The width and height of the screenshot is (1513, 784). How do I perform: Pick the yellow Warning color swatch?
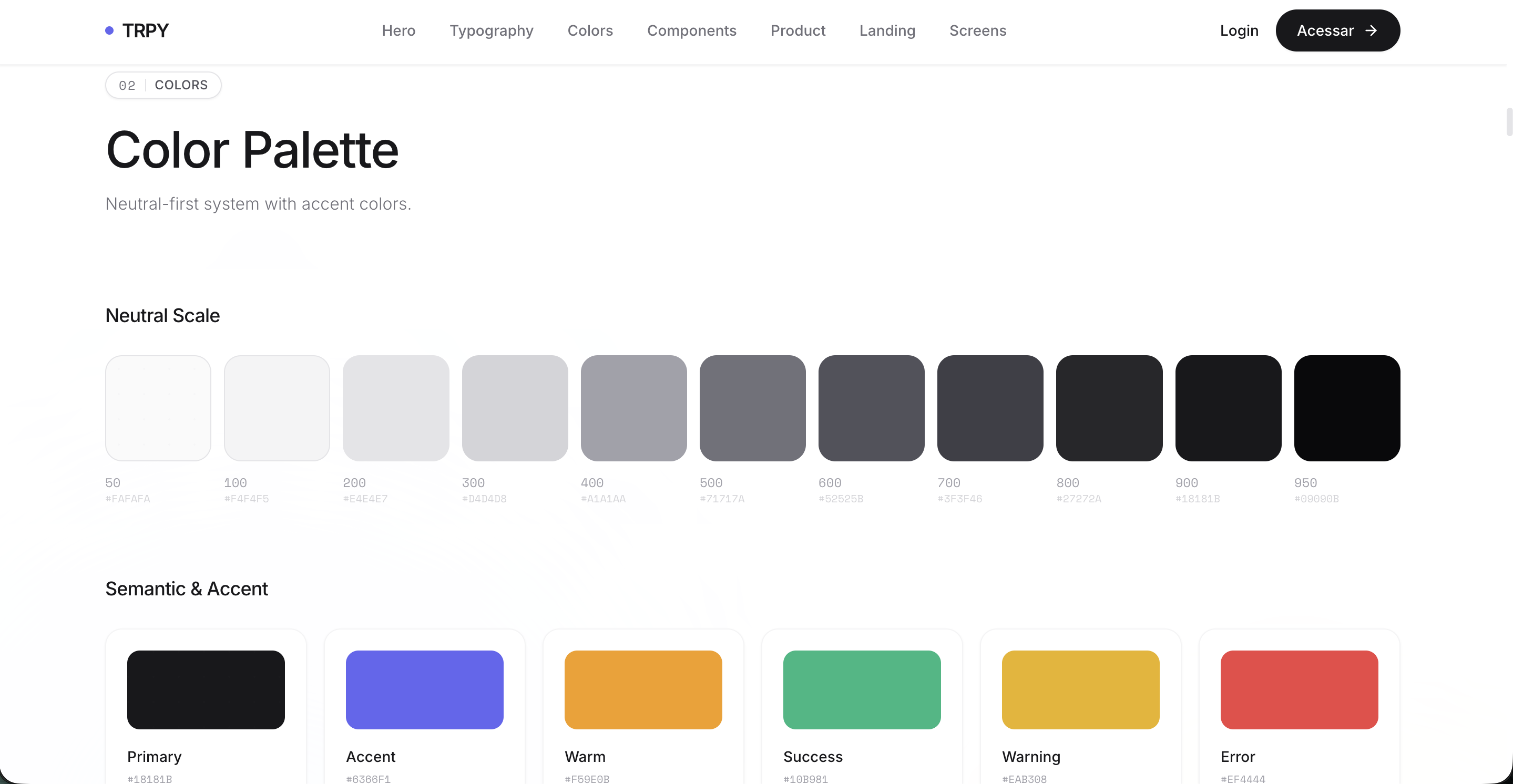(x=1081, y=689)
